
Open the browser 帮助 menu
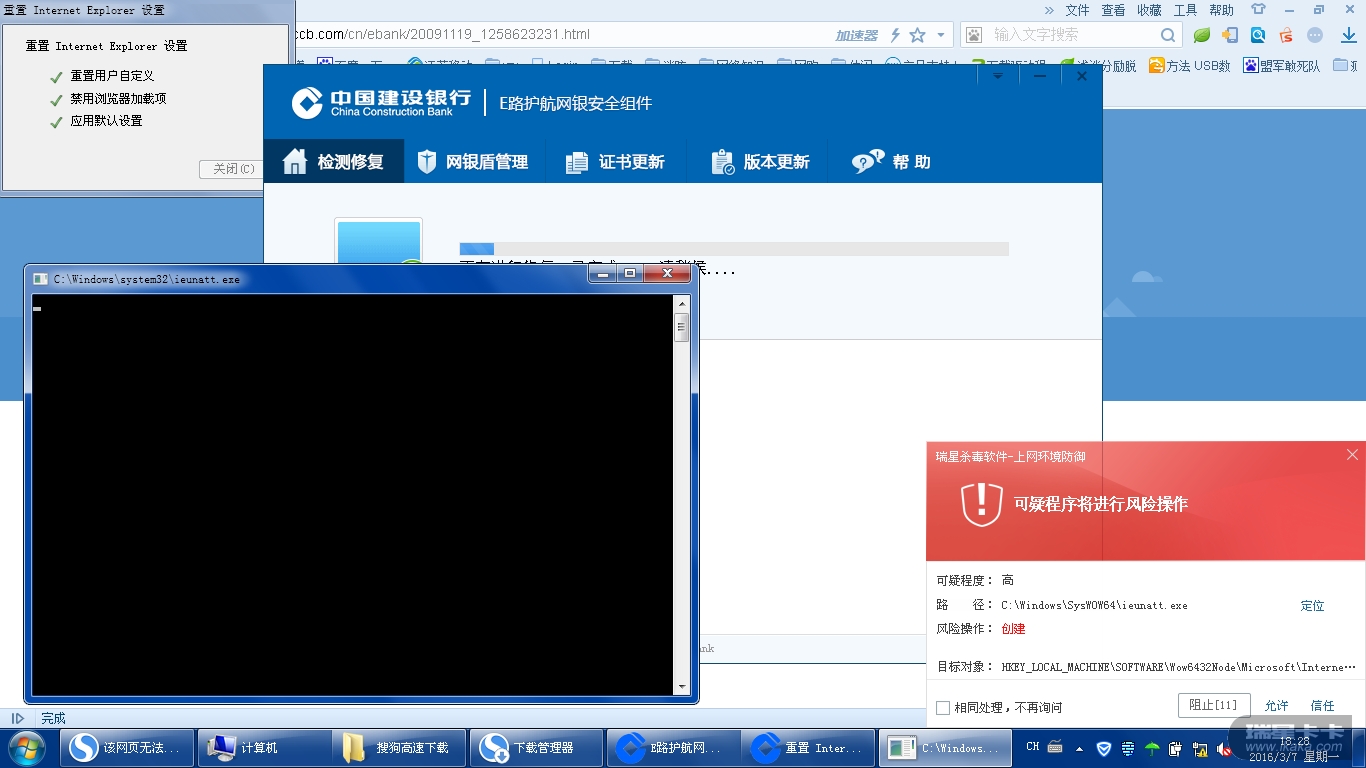click(1221, 10)
